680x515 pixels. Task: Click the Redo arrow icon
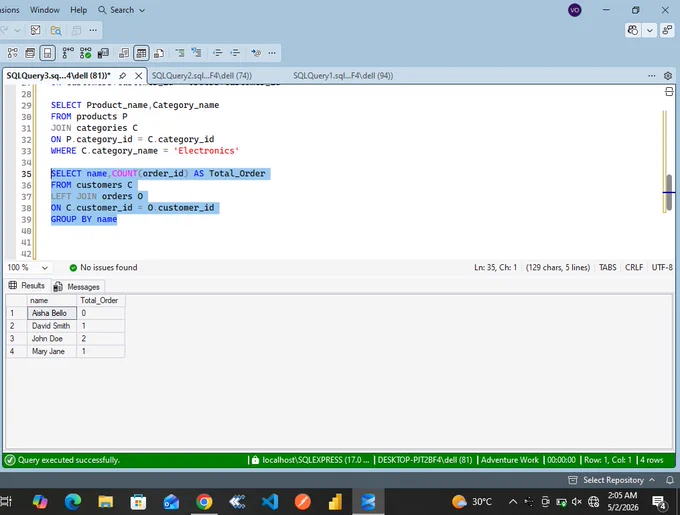pos(4,30)
